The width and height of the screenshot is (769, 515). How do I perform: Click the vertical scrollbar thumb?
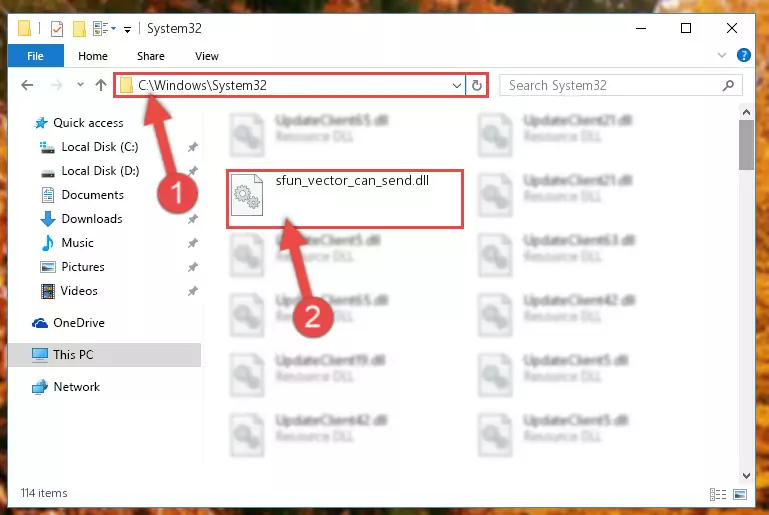(x=746, y=145)
